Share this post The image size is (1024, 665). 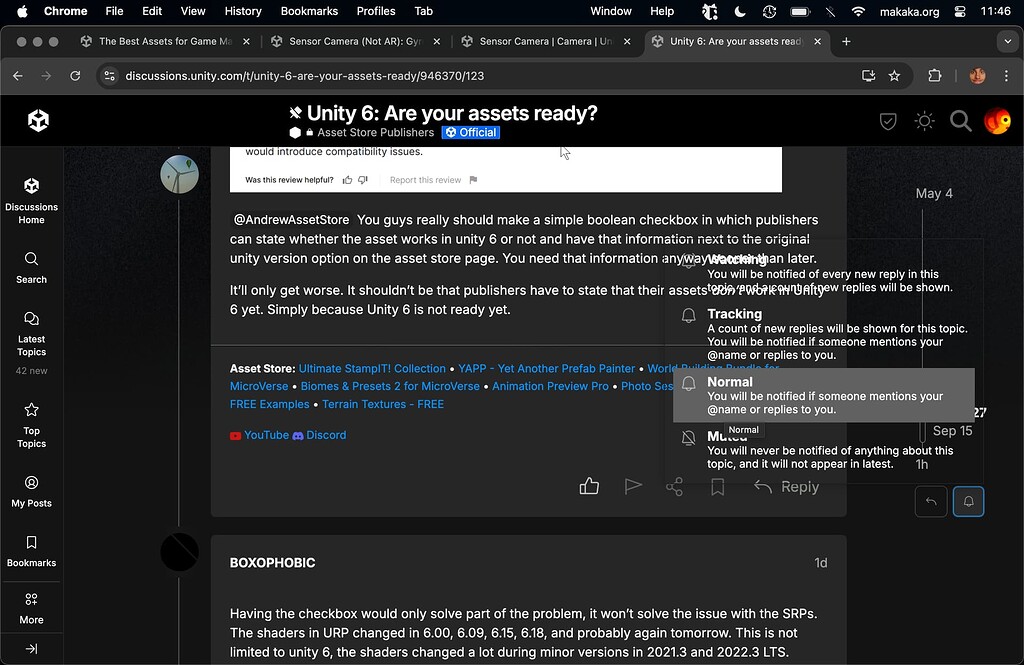coord(675,486)
